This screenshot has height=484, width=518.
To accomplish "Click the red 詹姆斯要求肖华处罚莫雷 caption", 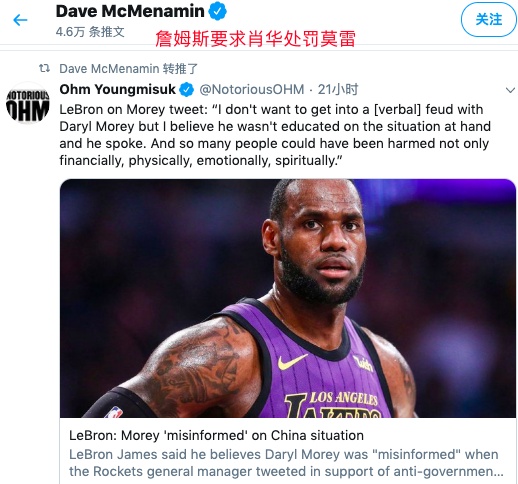I will pyautogui.click(x=255, y=39).
